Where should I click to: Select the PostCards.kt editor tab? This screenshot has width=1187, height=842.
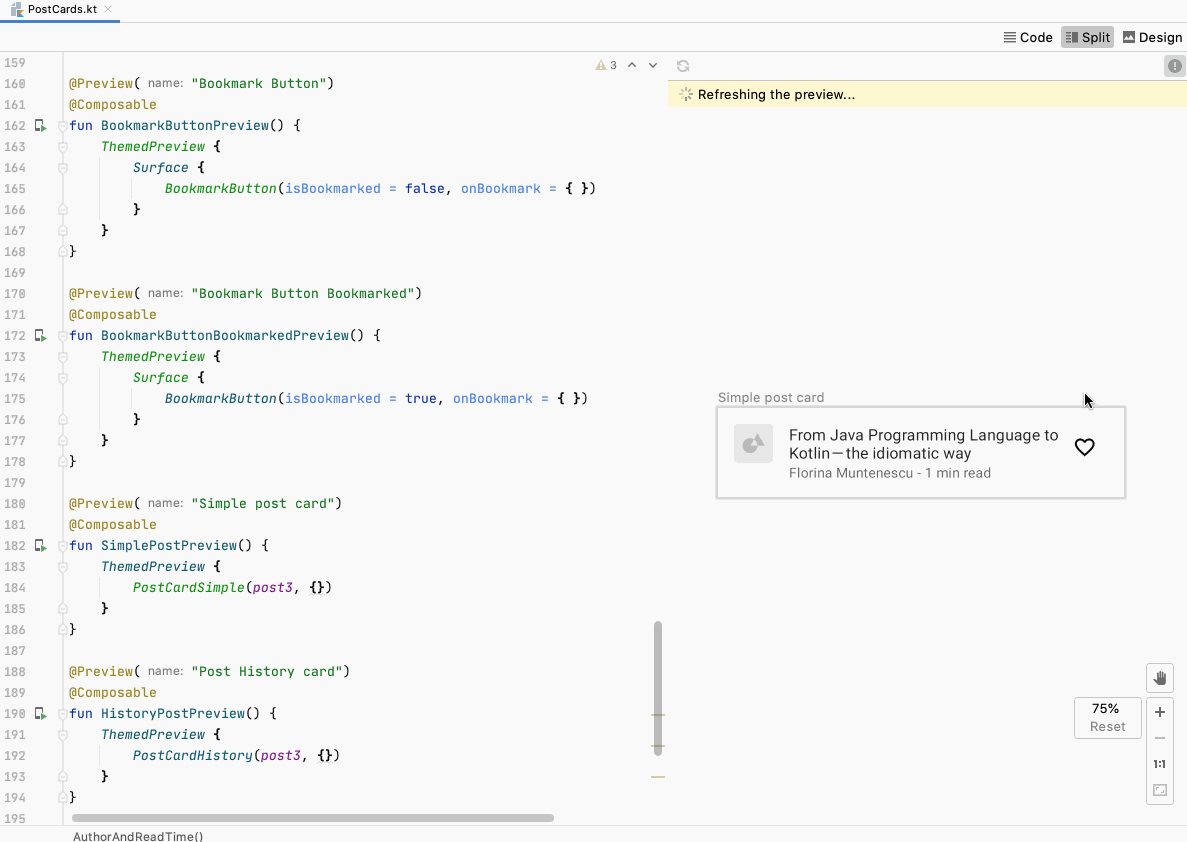[61, 10]
